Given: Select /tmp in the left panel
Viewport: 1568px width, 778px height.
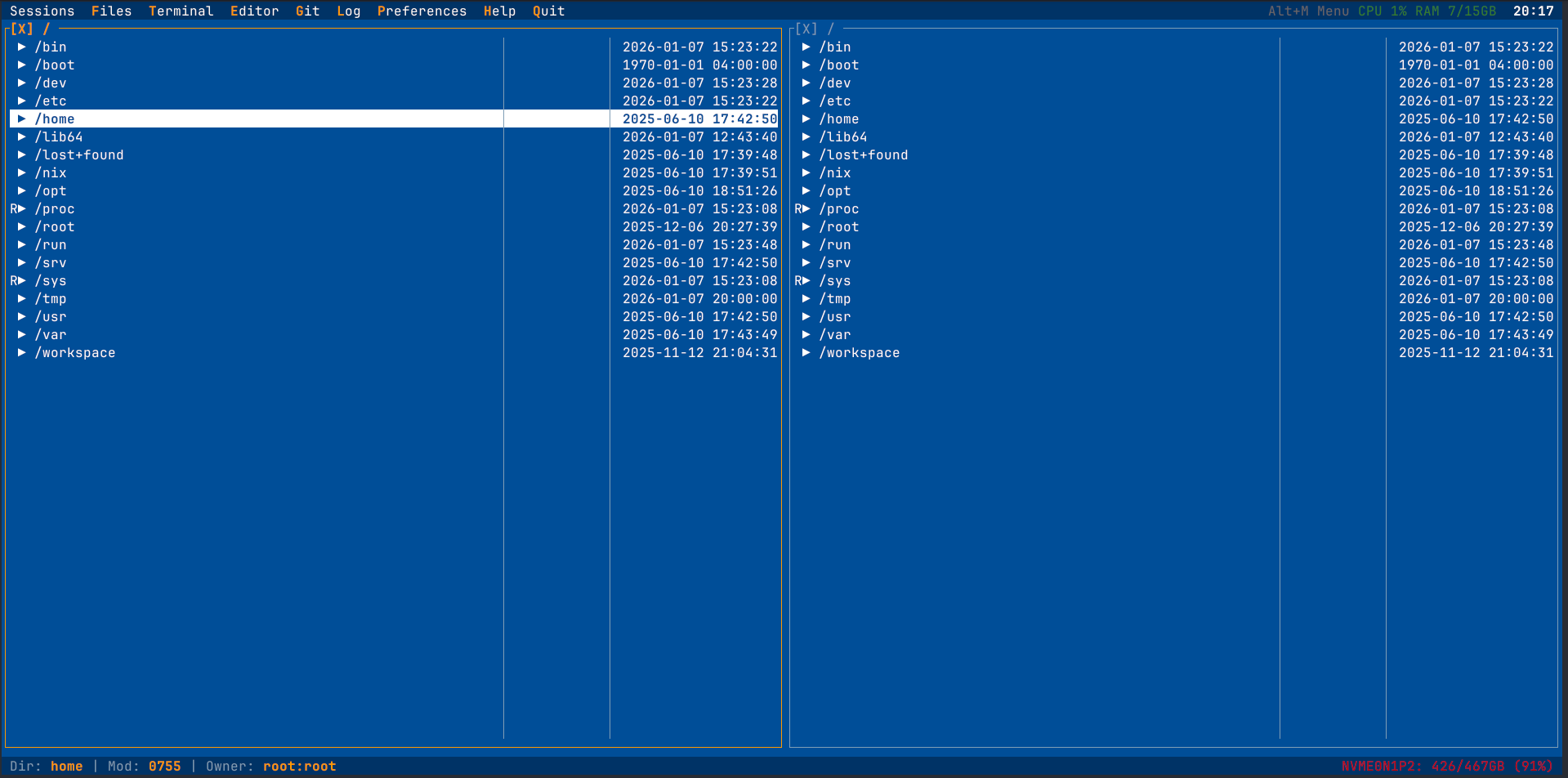Looking at the screenshot, I should [51, 298].
